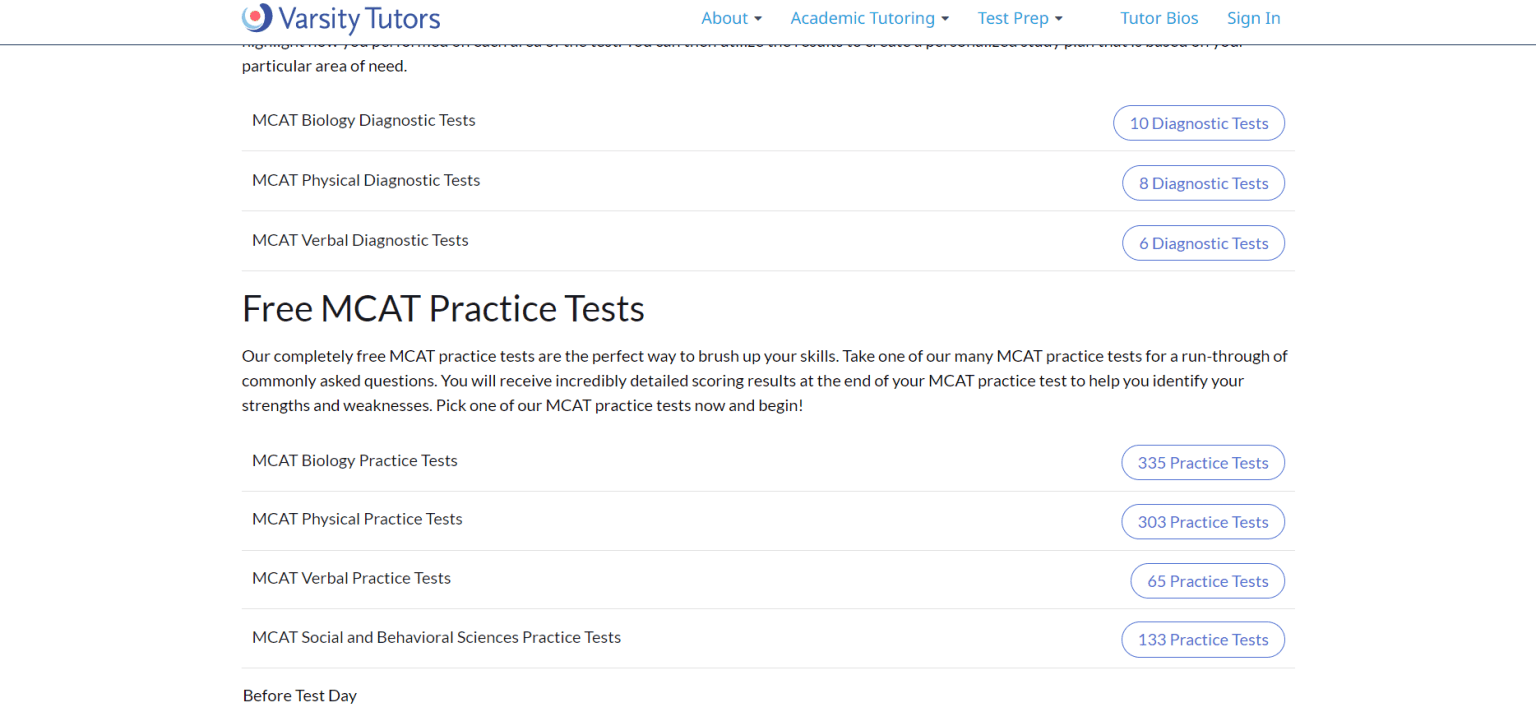Click the MCAT Biology Diagnostic Tests link

coord(364,120)
